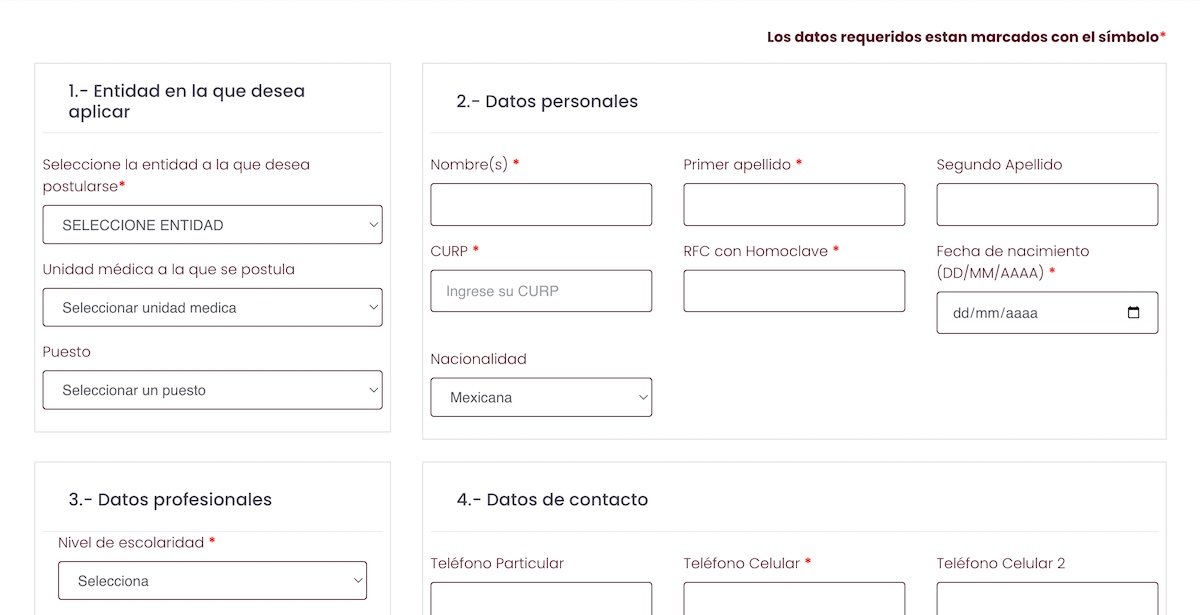Choose a nationality from the Mexicana dropdown

pos(541,397)
